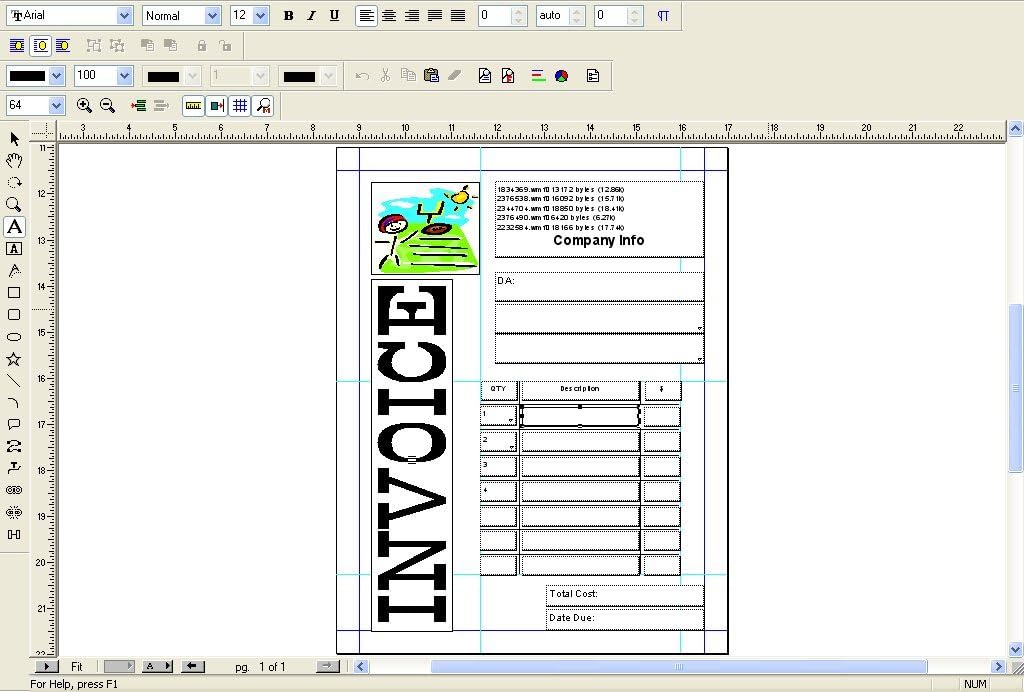Choose the star shape tool

14,359
